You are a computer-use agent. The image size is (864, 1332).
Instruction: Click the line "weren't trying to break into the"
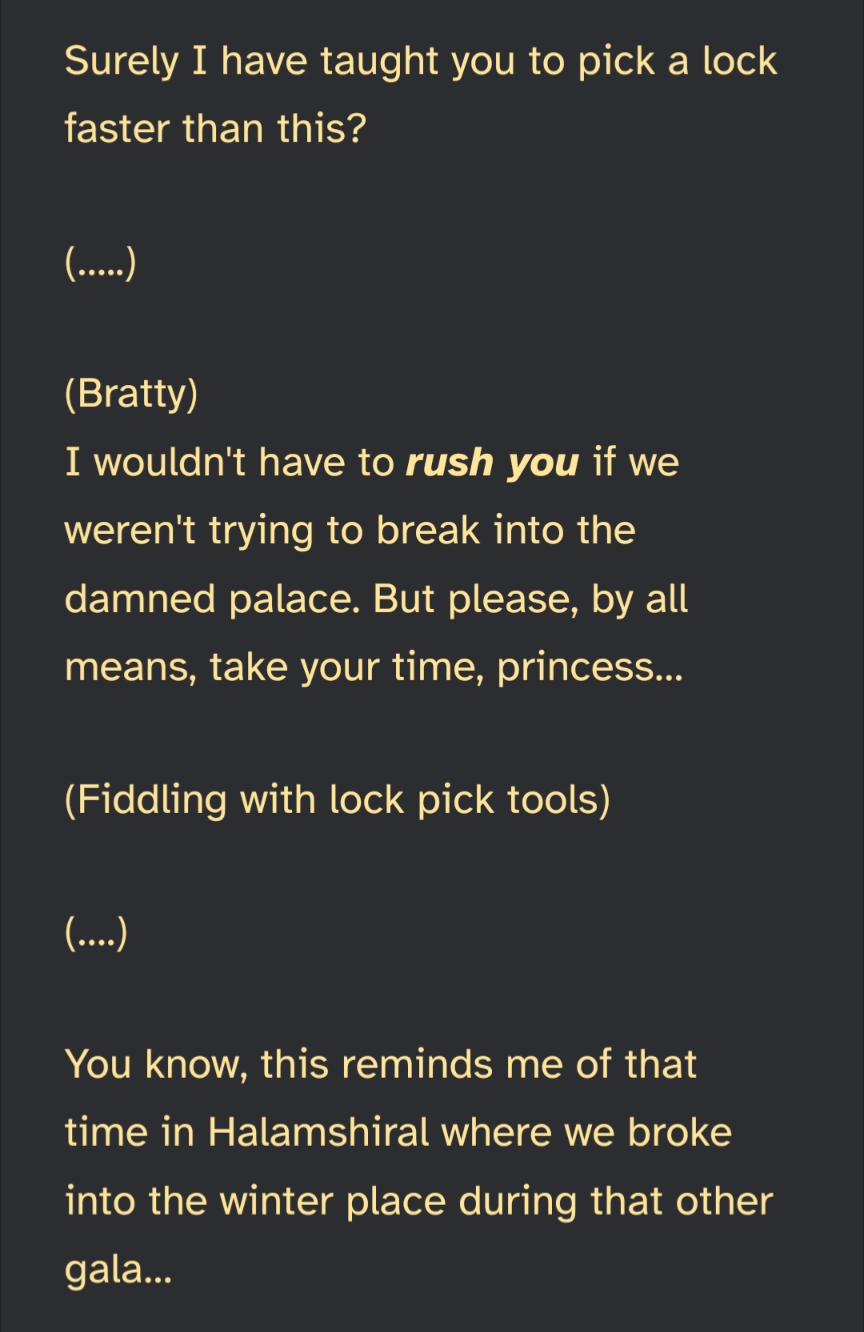350,531
